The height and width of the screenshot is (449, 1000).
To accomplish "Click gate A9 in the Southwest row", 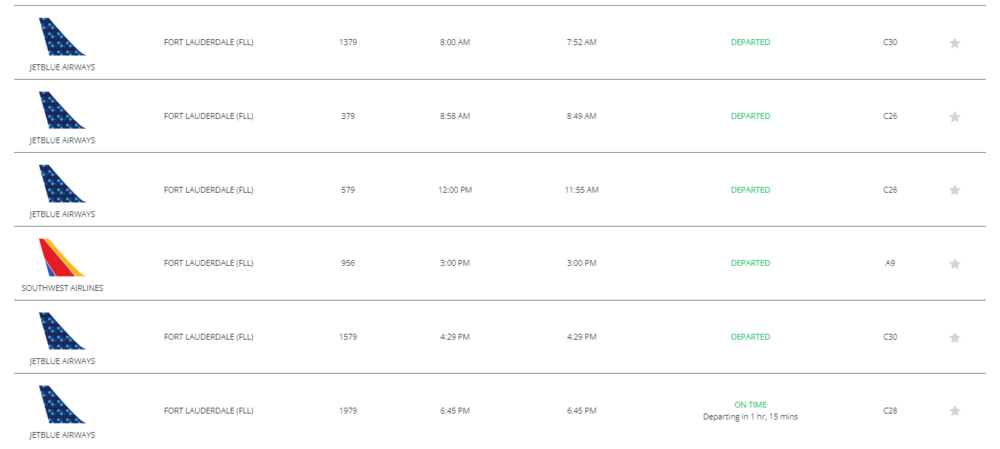I will click(x=890, y=263).
